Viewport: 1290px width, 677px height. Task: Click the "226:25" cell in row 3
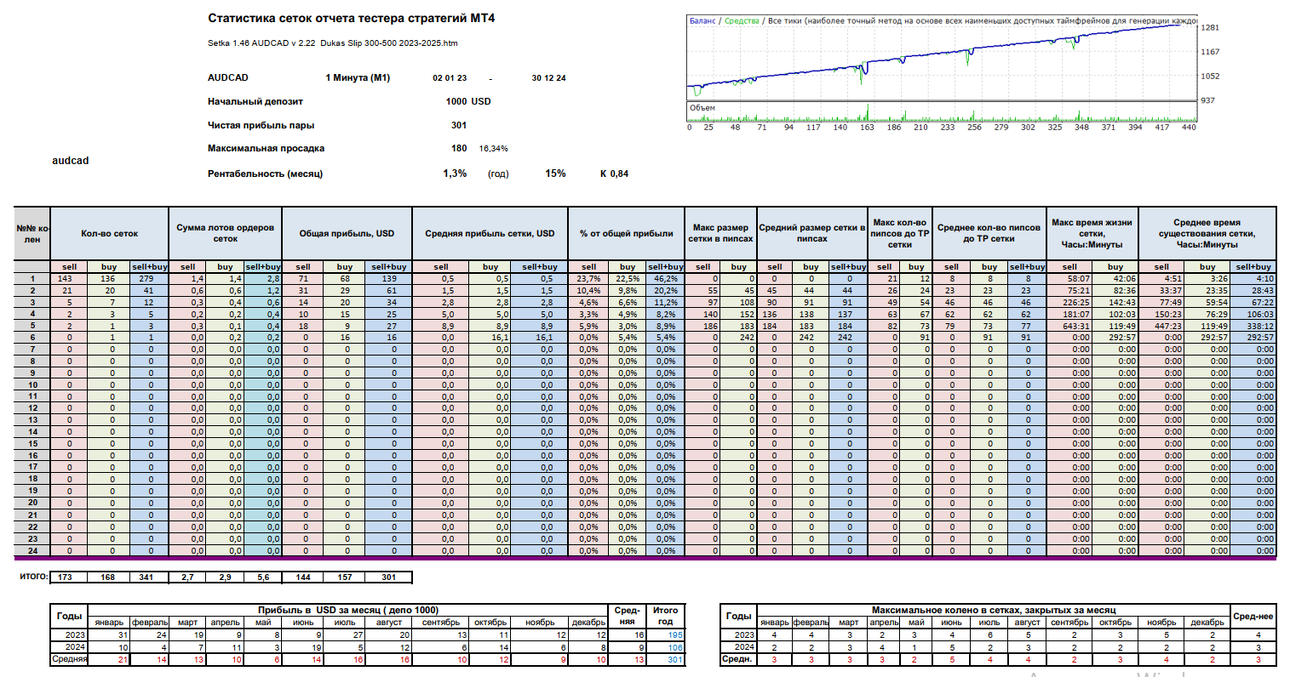tap(1070, 302)
